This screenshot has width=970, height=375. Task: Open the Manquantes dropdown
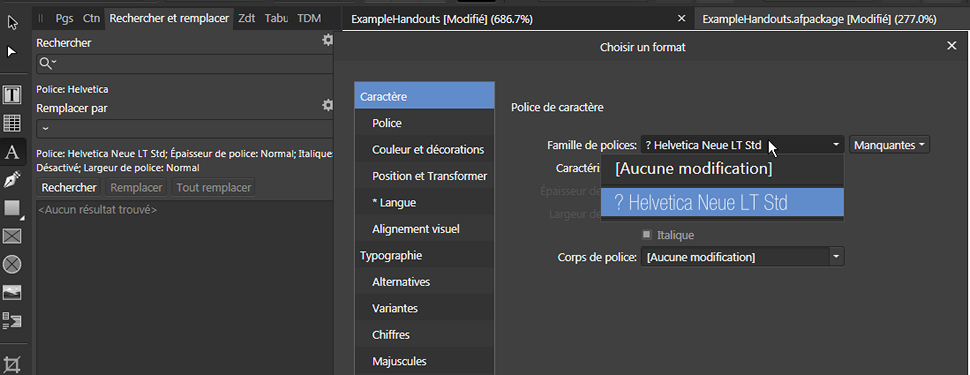pyautogui.click(x=890, y=145)
